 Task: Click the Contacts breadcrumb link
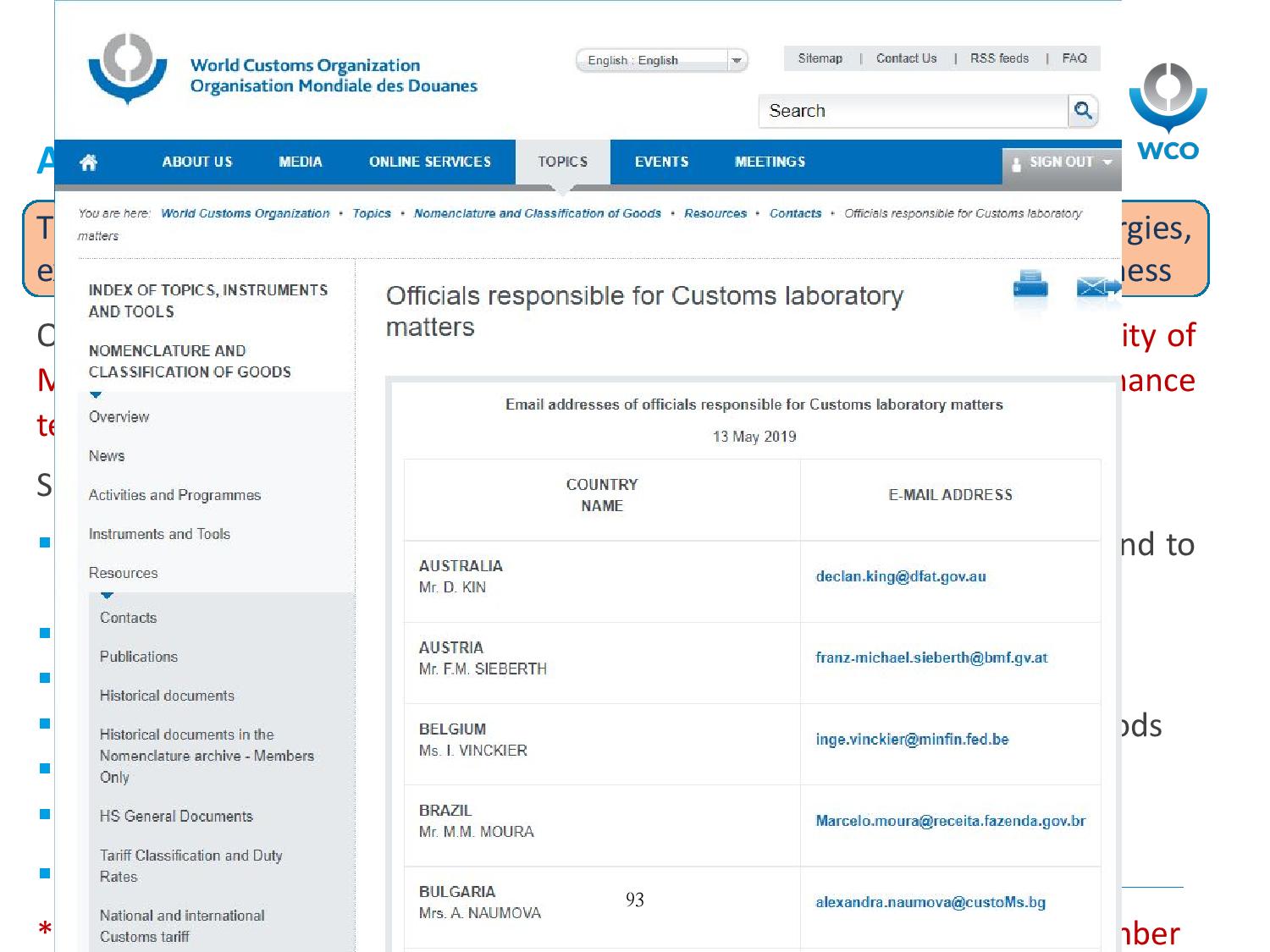(x=795, y=213)
